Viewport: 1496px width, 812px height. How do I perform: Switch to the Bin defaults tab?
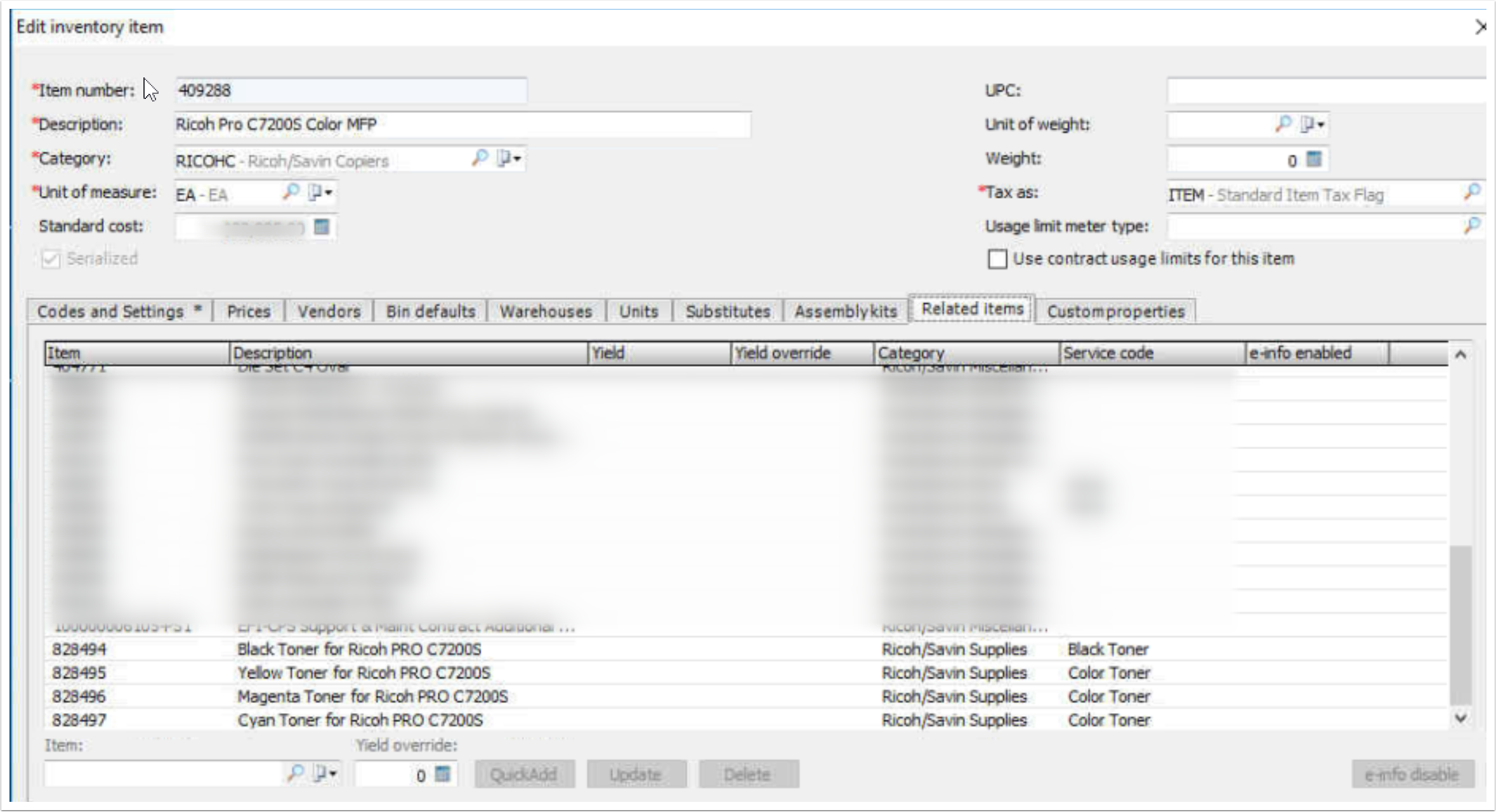431,311
